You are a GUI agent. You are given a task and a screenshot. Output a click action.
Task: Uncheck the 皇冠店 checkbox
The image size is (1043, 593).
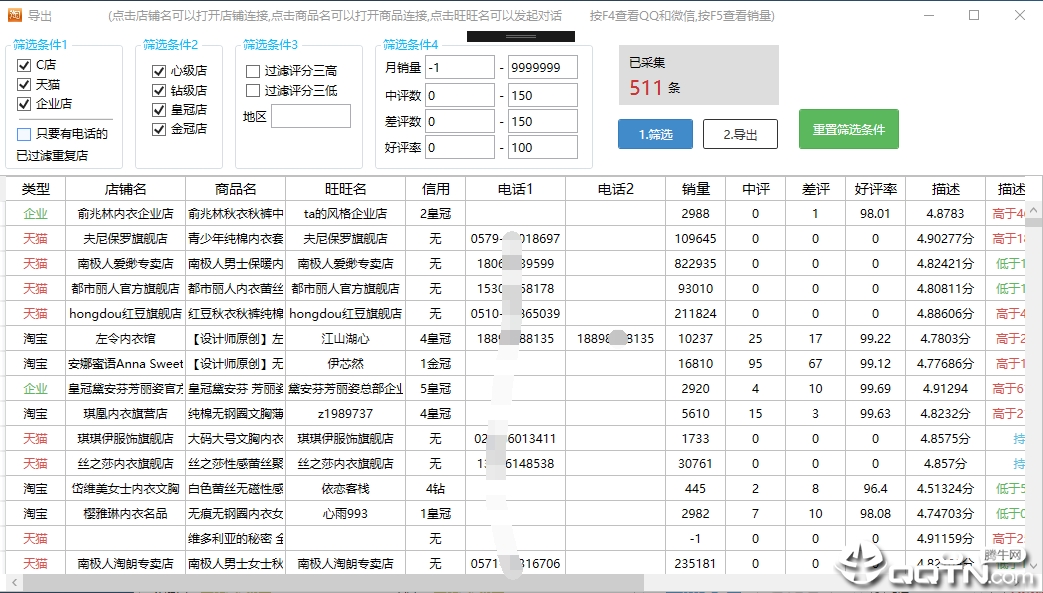click(x=159, y=110)
